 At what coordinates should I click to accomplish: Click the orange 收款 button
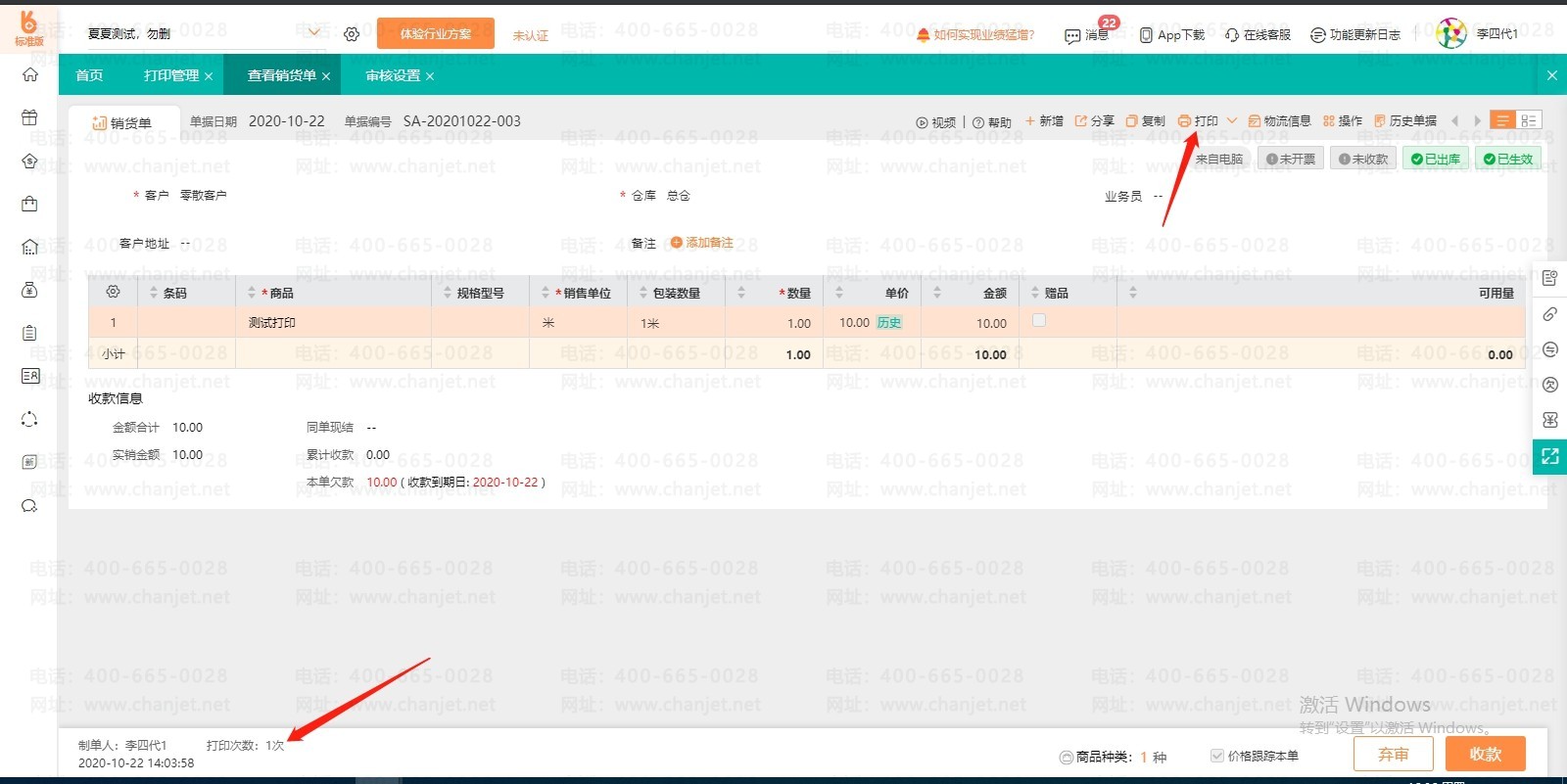(x=1486, y=755)
